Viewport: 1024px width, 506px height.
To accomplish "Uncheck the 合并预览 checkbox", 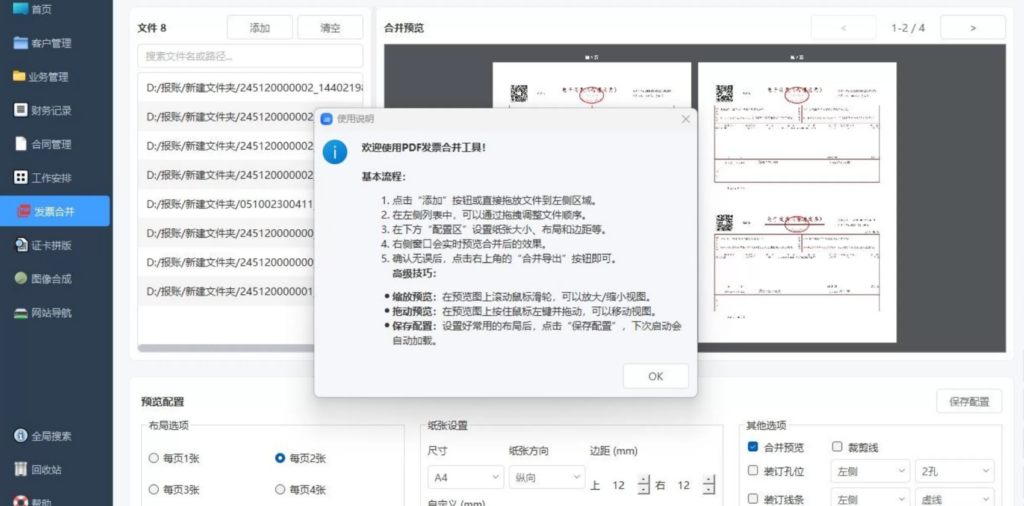I will tap(753, 447).
